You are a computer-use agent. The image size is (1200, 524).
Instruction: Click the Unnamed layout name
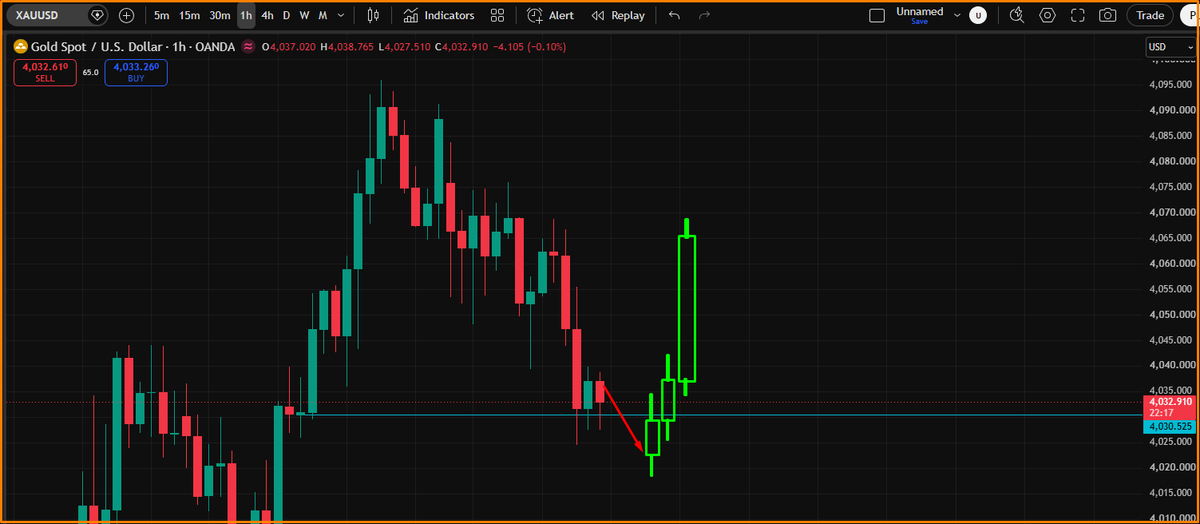tap(919, 11)
